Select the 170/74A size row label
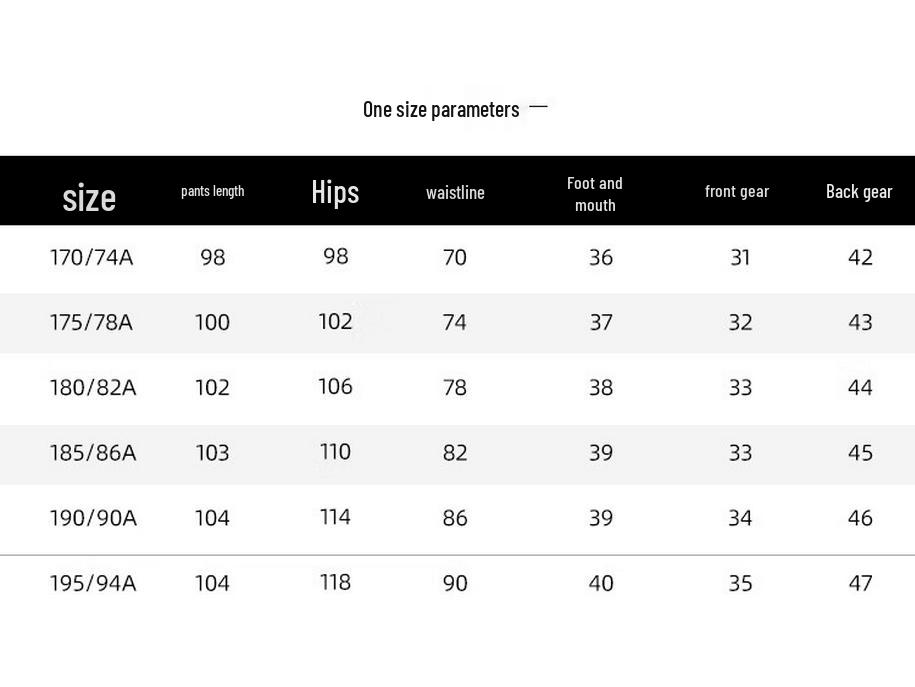Screen dimensions: 915x687 click(x=91, y=258)
